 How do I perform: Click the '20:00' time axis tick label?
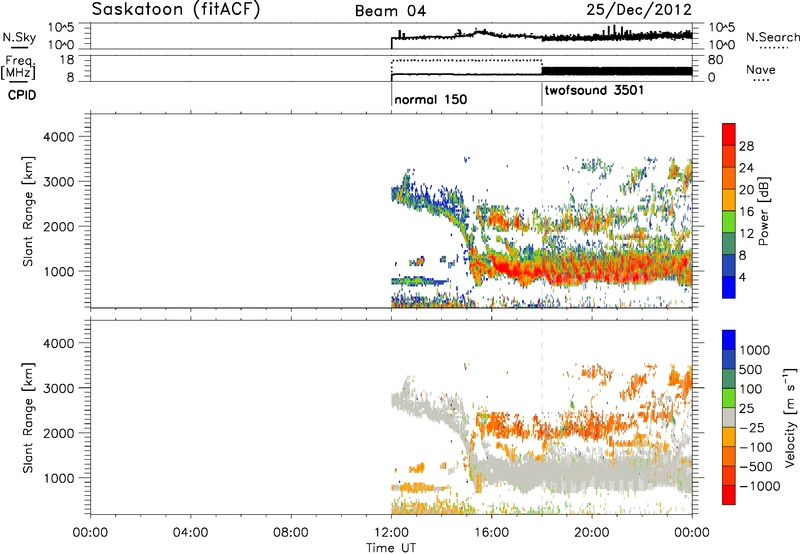[x=592, y=533]
